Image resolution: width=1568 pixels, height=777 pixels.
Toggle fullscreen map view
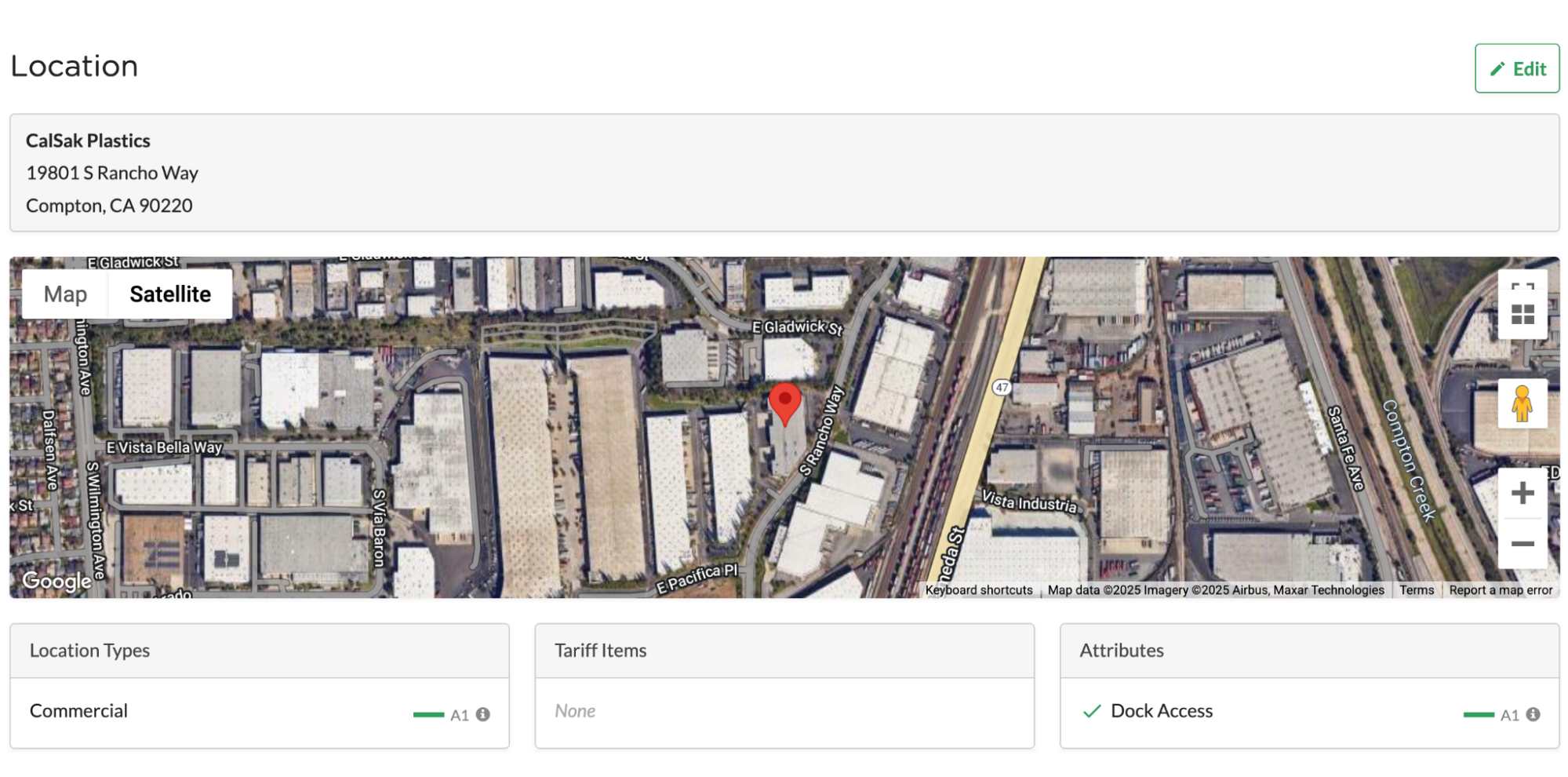coord(1522,287)
